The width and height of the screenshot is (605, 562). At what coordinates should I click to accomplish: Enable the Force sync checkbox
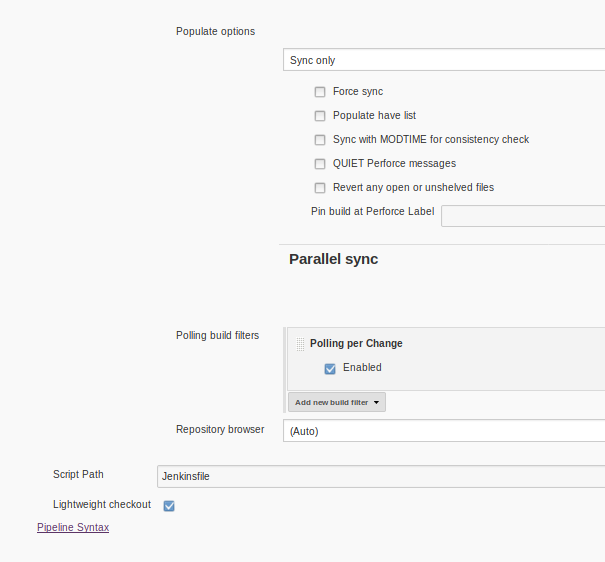tap(320, 92)
